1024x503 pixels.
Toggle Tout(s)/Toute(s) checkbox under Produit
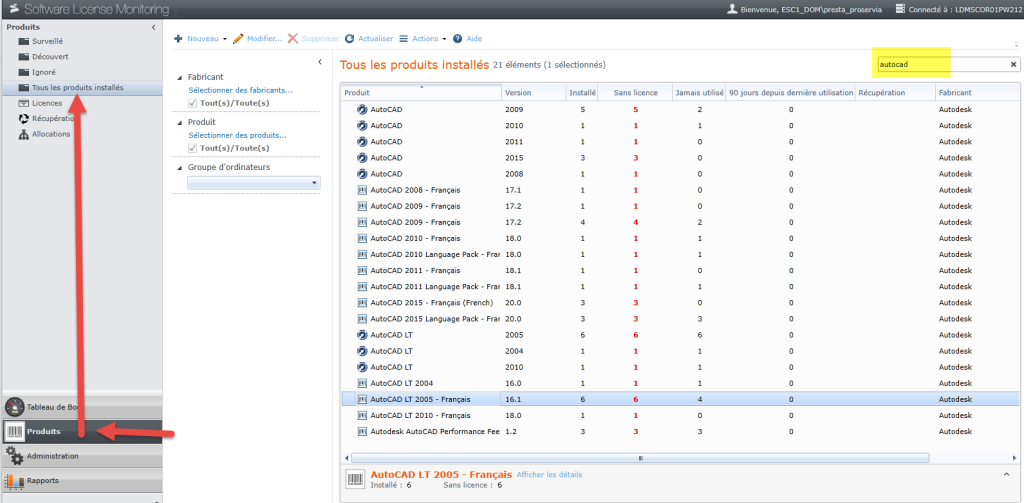pyautogui.click(x=193, y=148)
